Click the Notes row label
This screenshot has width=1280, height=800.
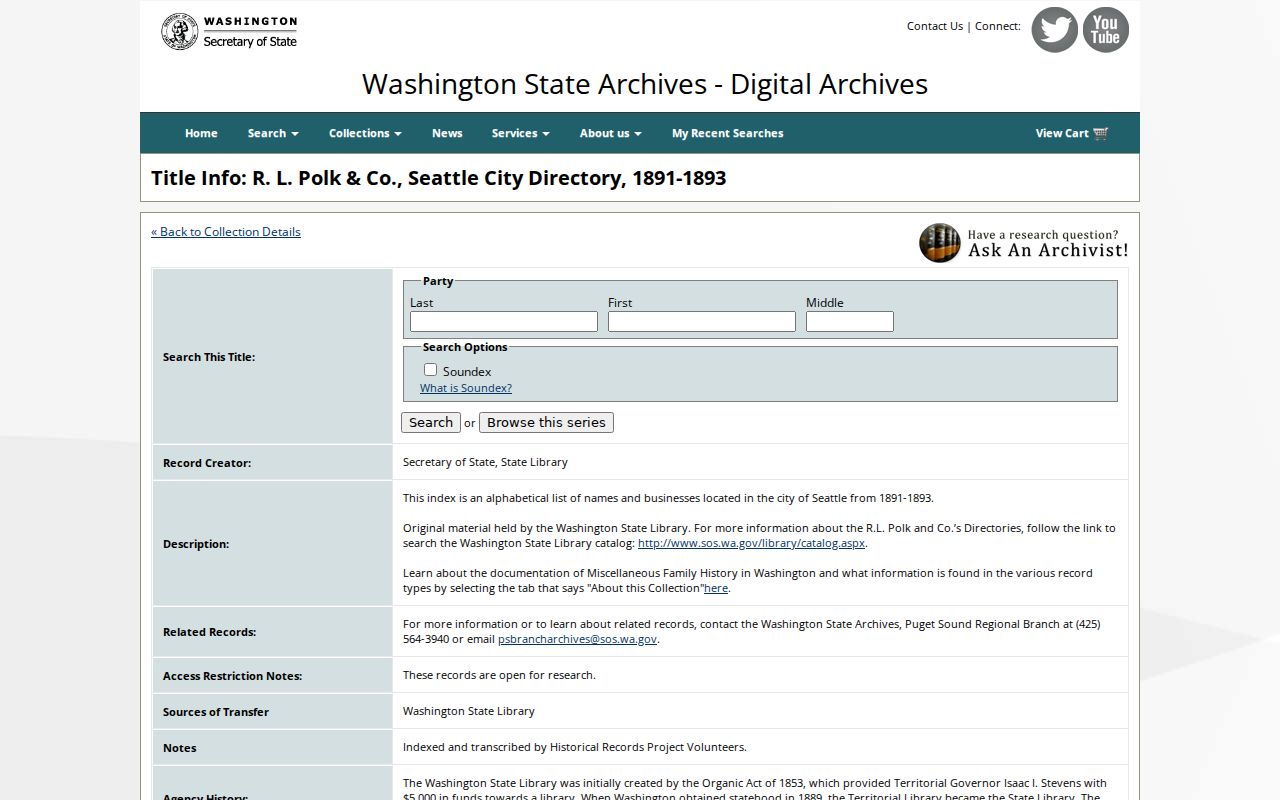click(x=180, y=748)
